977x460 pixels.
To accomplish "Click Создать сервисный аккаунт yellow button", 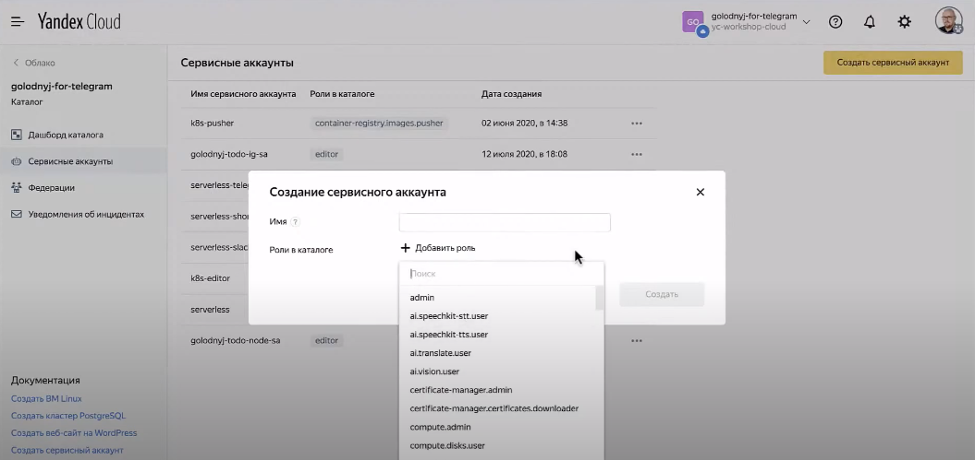I will tap(893, 62).
